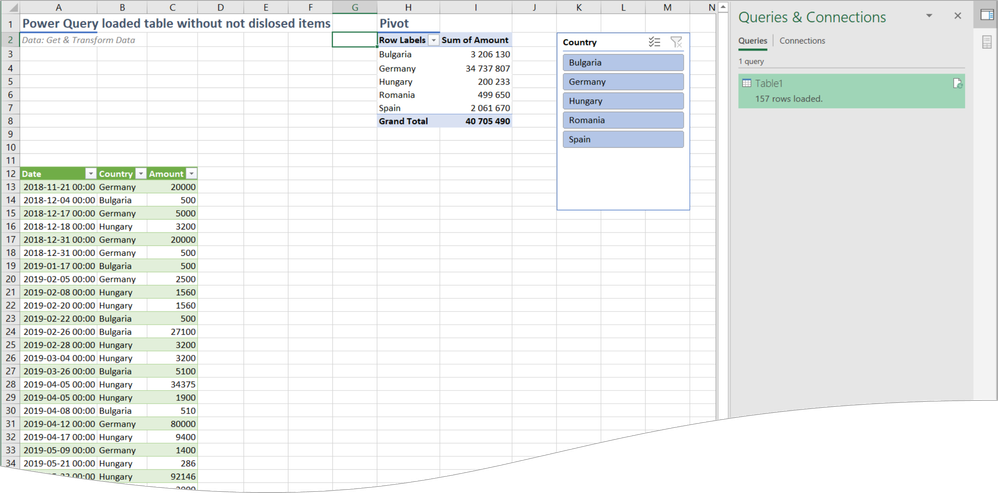Select the Table1 query entry

(852, 91)
